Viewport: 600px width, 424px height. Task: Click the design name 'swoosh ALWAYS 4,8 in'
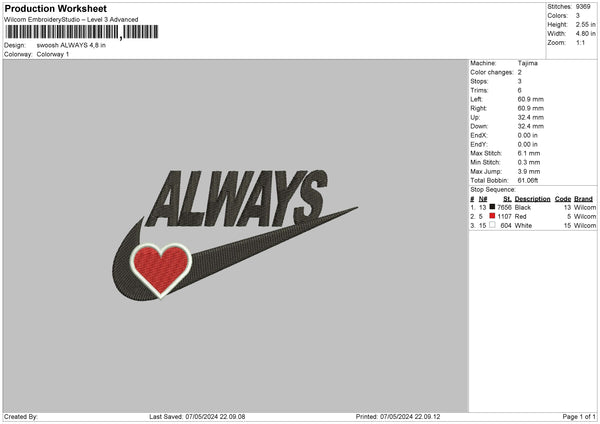(x=71, y=45)
